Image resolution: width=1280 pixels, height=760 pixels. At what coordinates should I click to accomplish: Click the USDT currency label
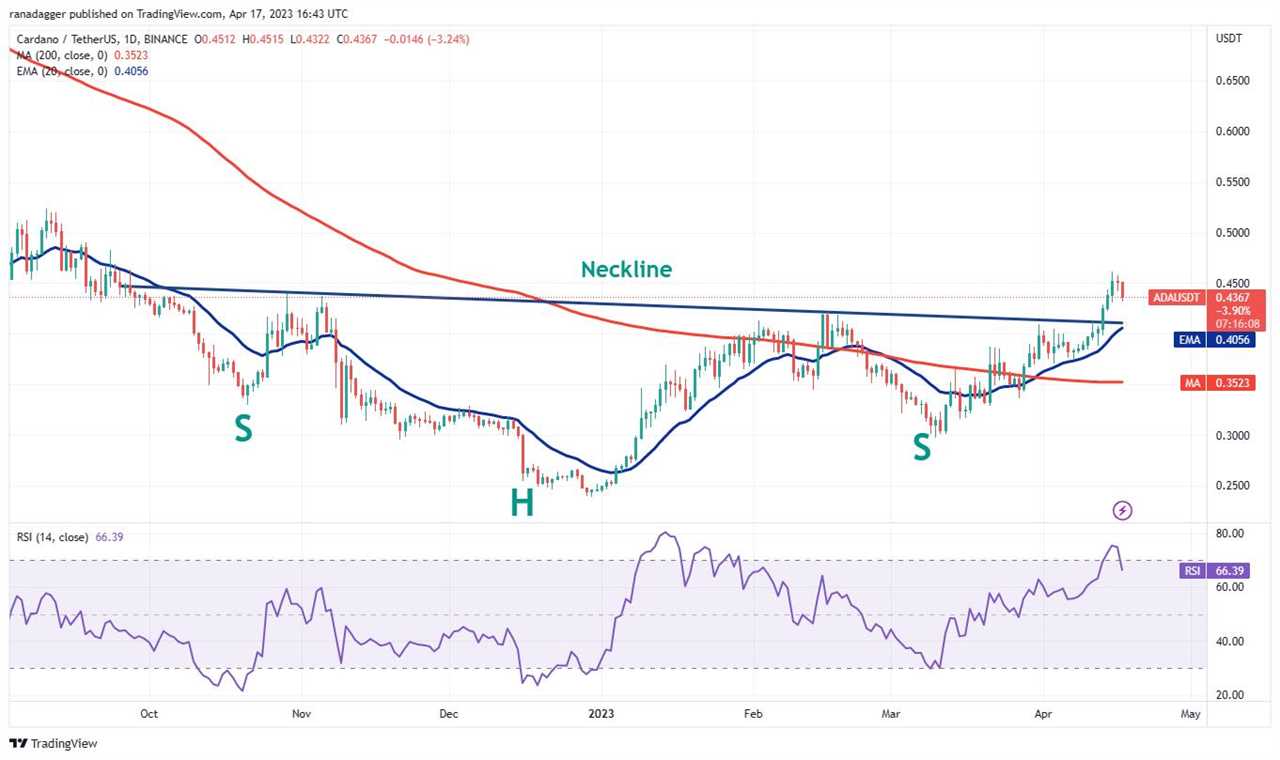tap(1229, 37)
